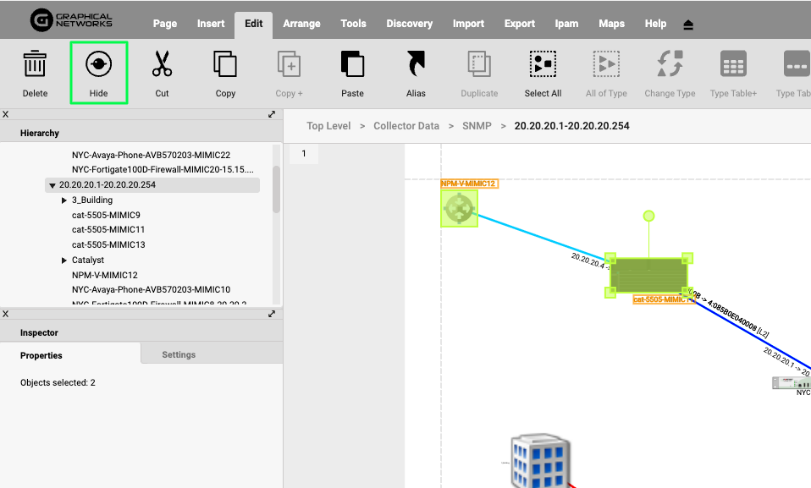The width and height of the screenshot is (811, 488).
Task: Switch to the Discovery tab
Action: point(409,23)
